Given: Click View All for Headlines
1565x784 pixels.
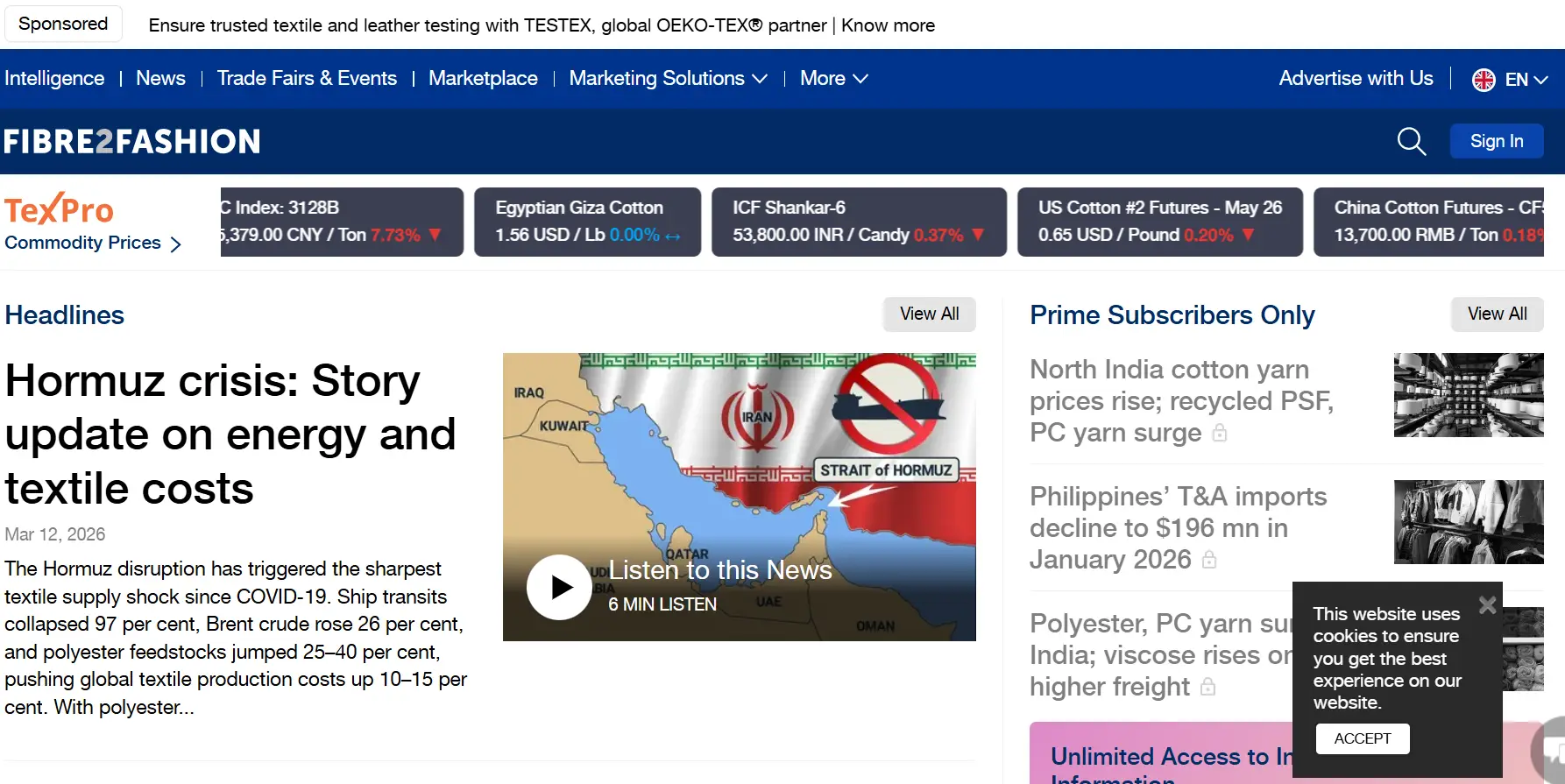Looking at the screenshot, I should click(929, 314).
